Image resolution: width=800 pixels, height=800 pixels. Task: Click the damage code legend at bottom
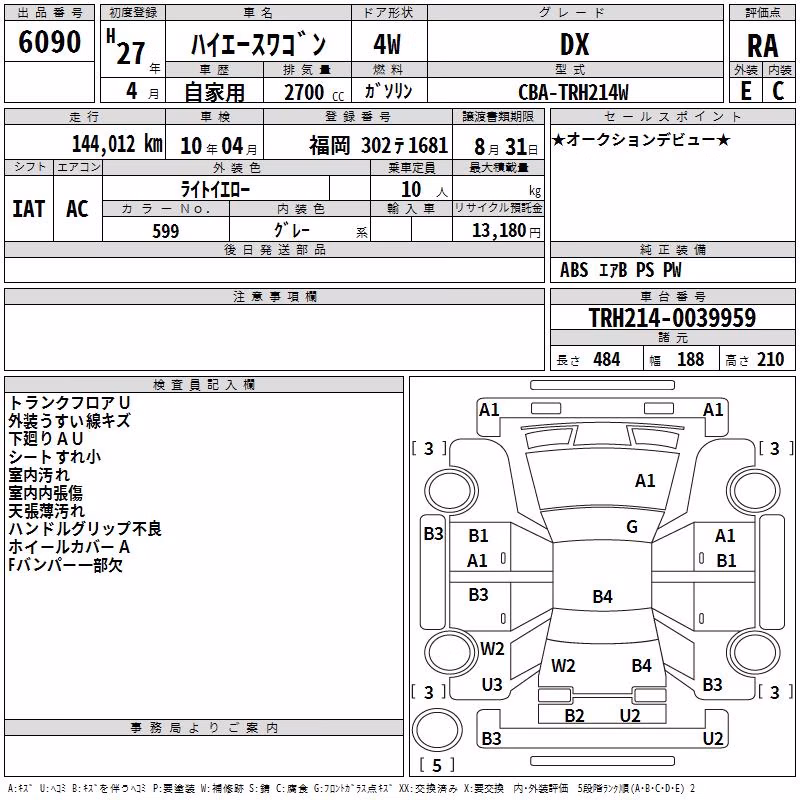click(x=351, y=788)
